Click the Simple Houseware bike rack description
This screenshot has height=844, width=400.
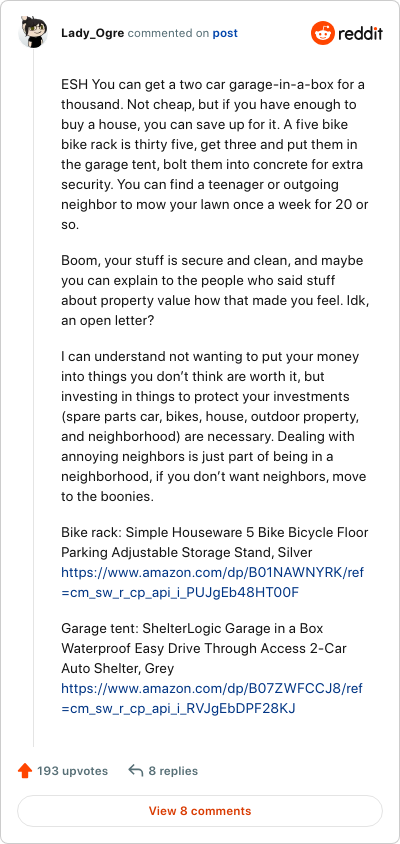[214, 543]
